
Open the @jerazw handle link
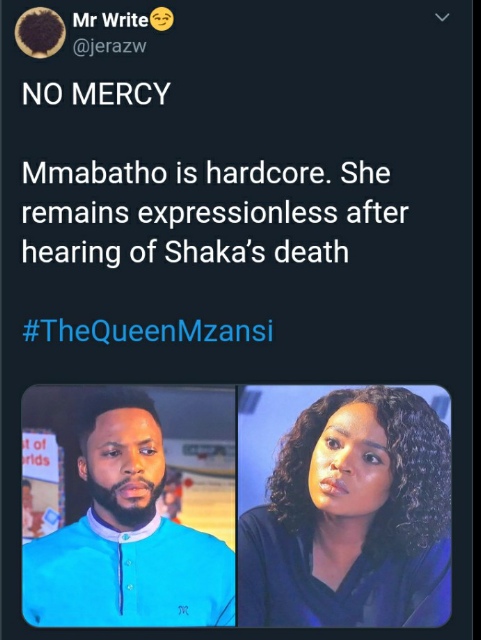[x=109, y=47]
